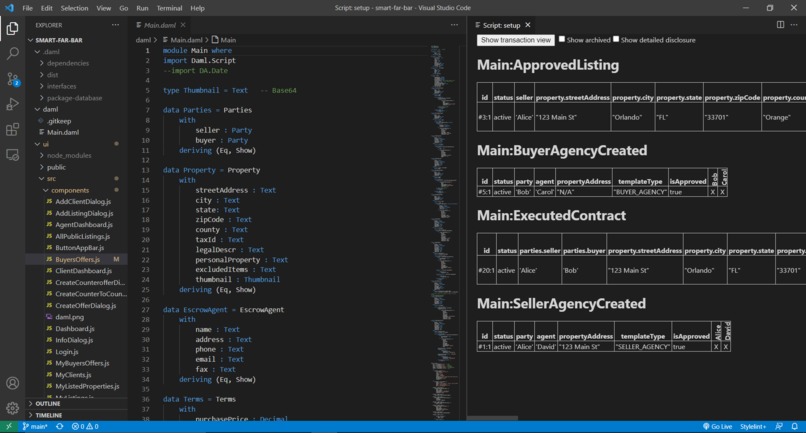
Task: Toggle Show archived checkbox
Action: (x=562, y=39)
